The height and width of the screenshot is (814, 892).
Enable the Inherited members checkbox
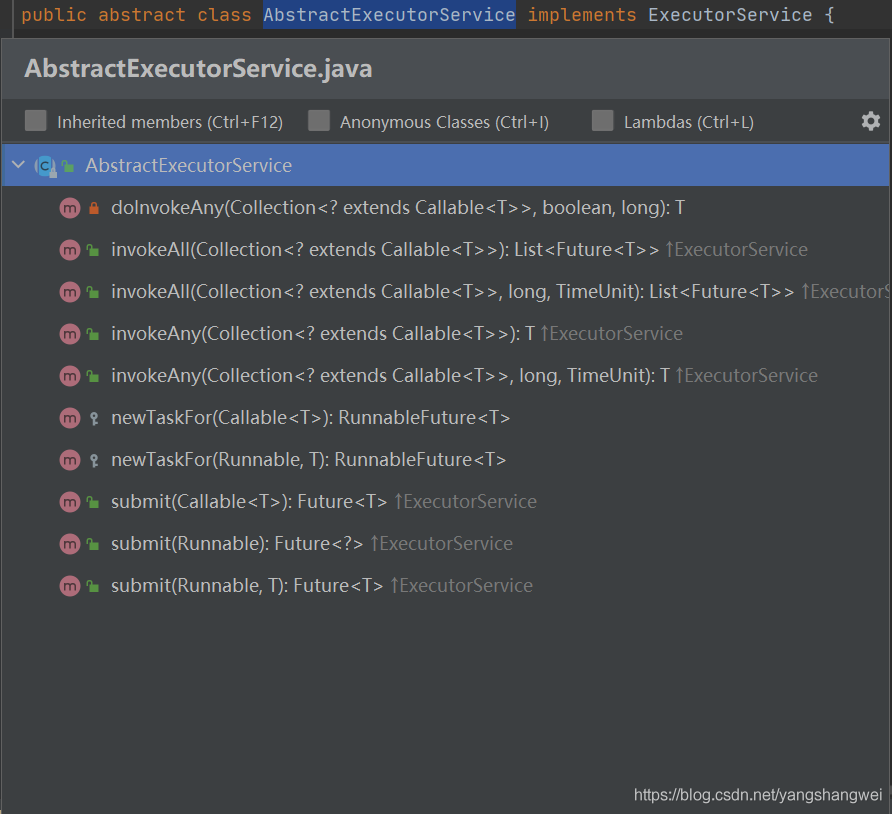pyautogui.click(x=36, y=121)
